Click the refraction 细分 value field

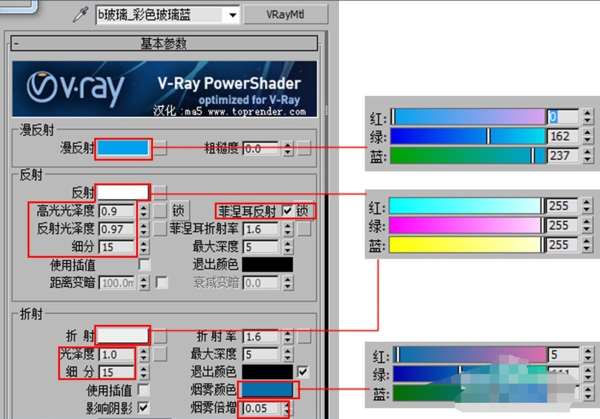[117, 372]
